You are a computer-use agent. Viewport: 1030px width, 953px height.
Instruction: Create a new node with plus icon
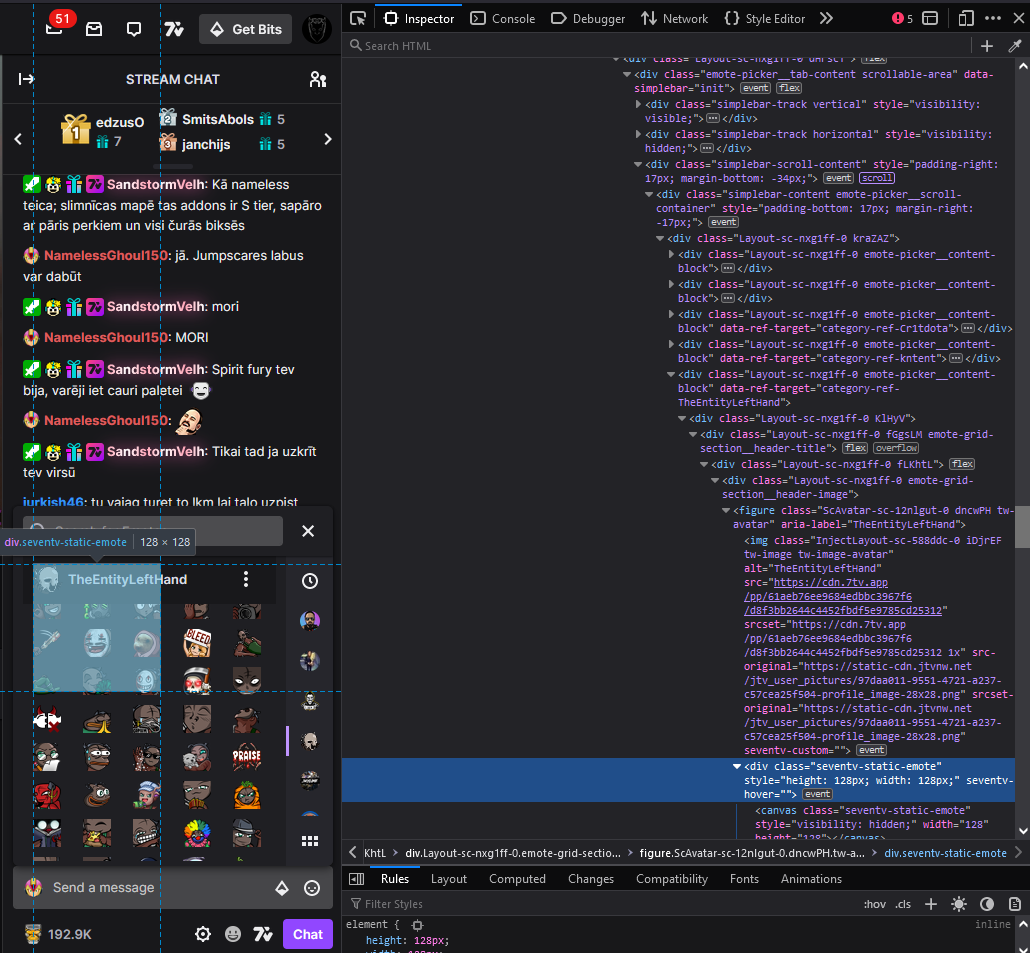tap(987, 45)
